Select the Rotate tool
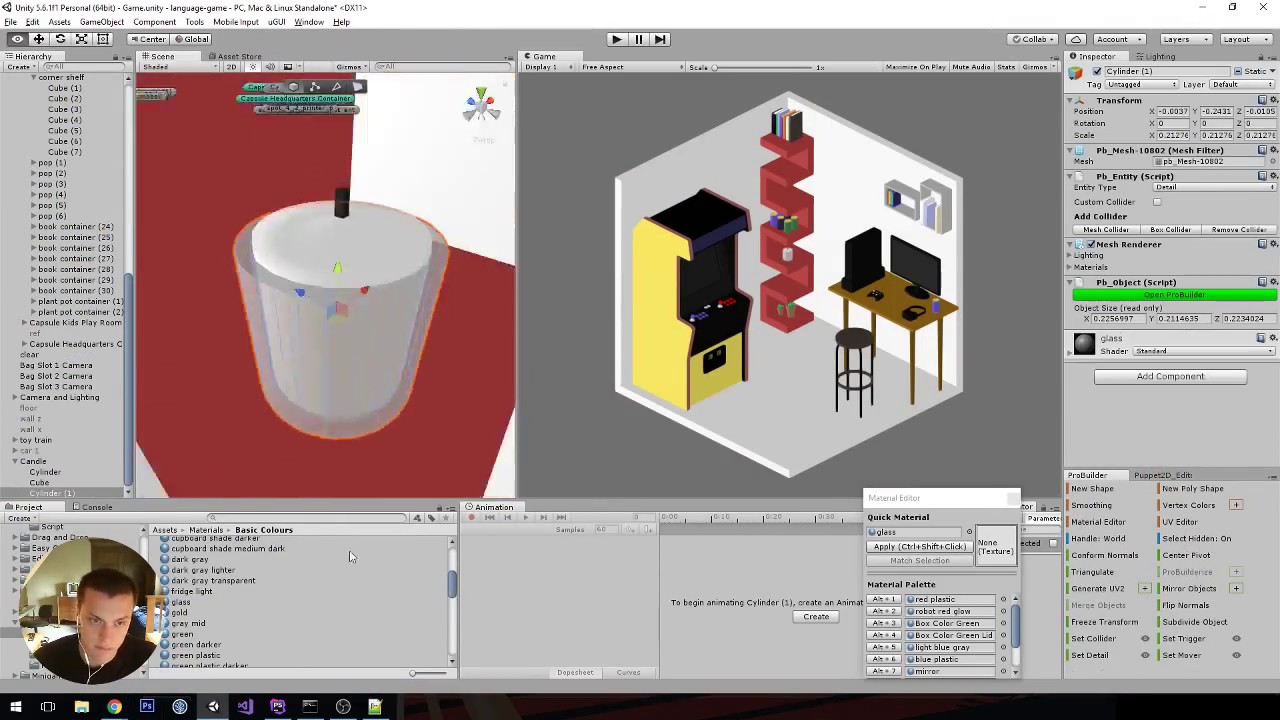The height and width of the screenshot is (720, 1280). (60, 39)
